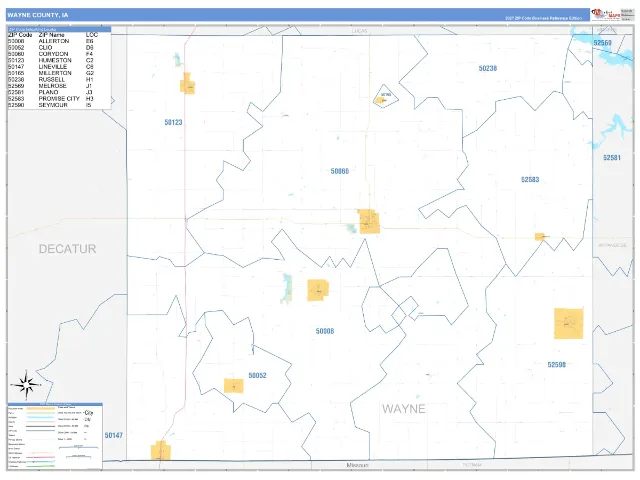The width and height of the screenshot is (640, 480).
Task: Click the DECATUR county label
Action: click(67, 249)
